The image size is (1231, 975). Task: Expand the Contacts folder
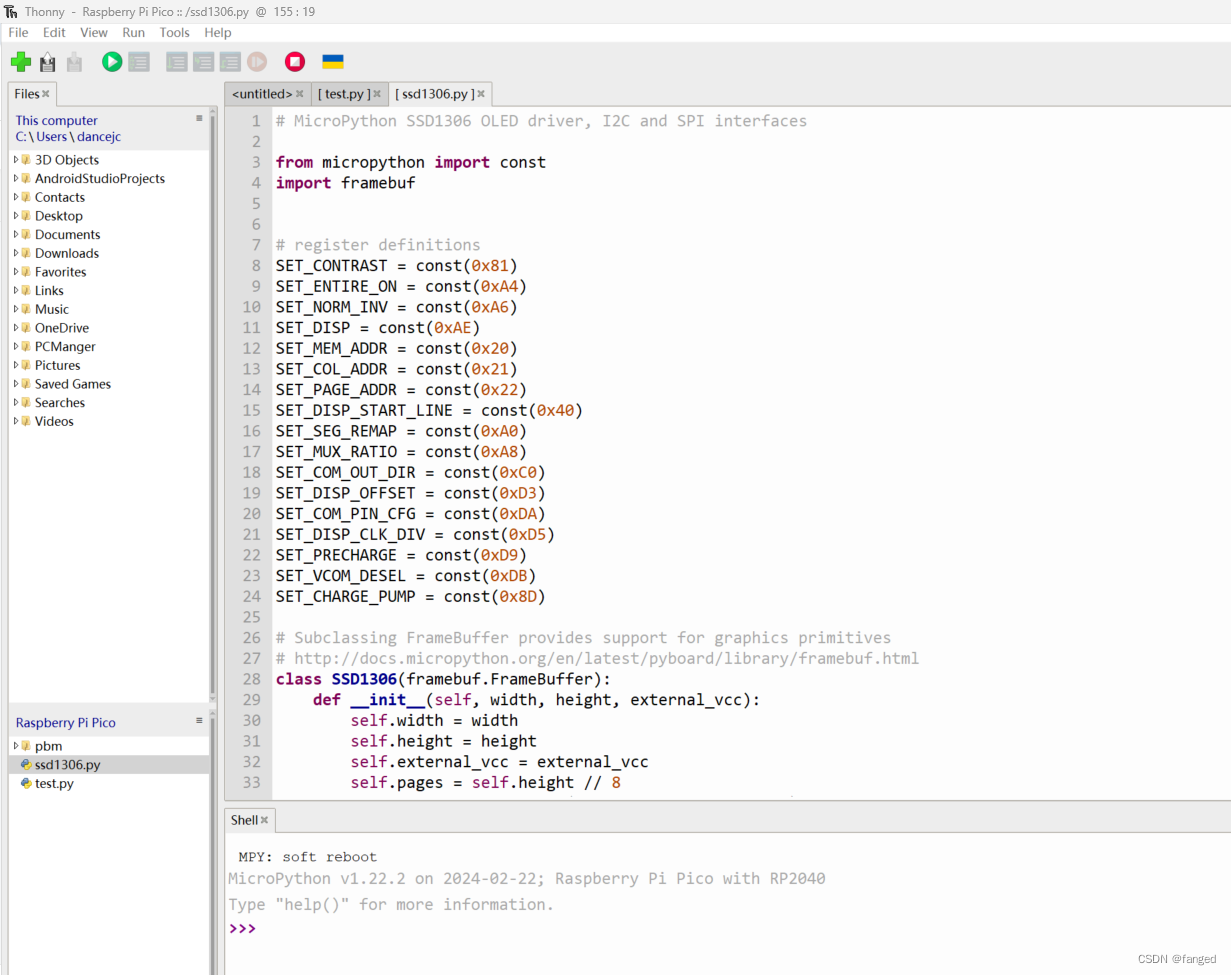[x=16, y=197]
